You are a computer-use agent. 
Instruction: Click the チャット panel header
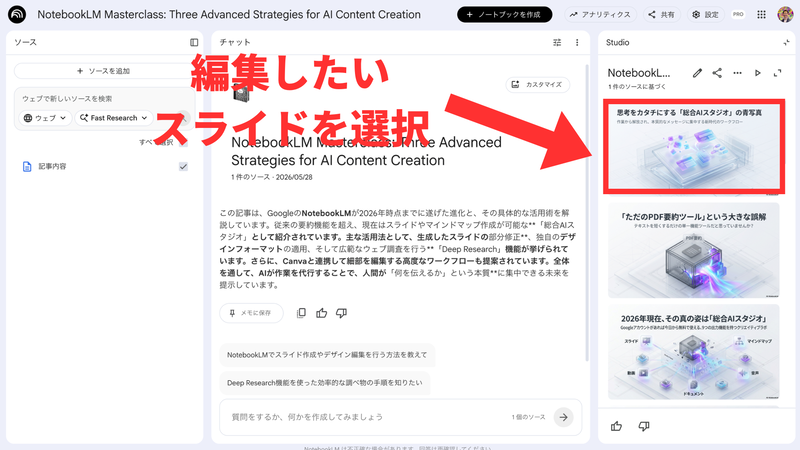tap(235, 42)
